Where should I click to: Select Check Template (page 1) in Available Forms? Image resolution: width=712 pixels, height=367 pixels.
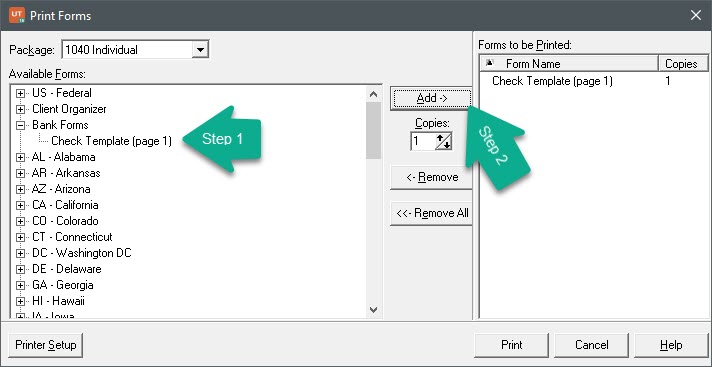coord(111,141)
